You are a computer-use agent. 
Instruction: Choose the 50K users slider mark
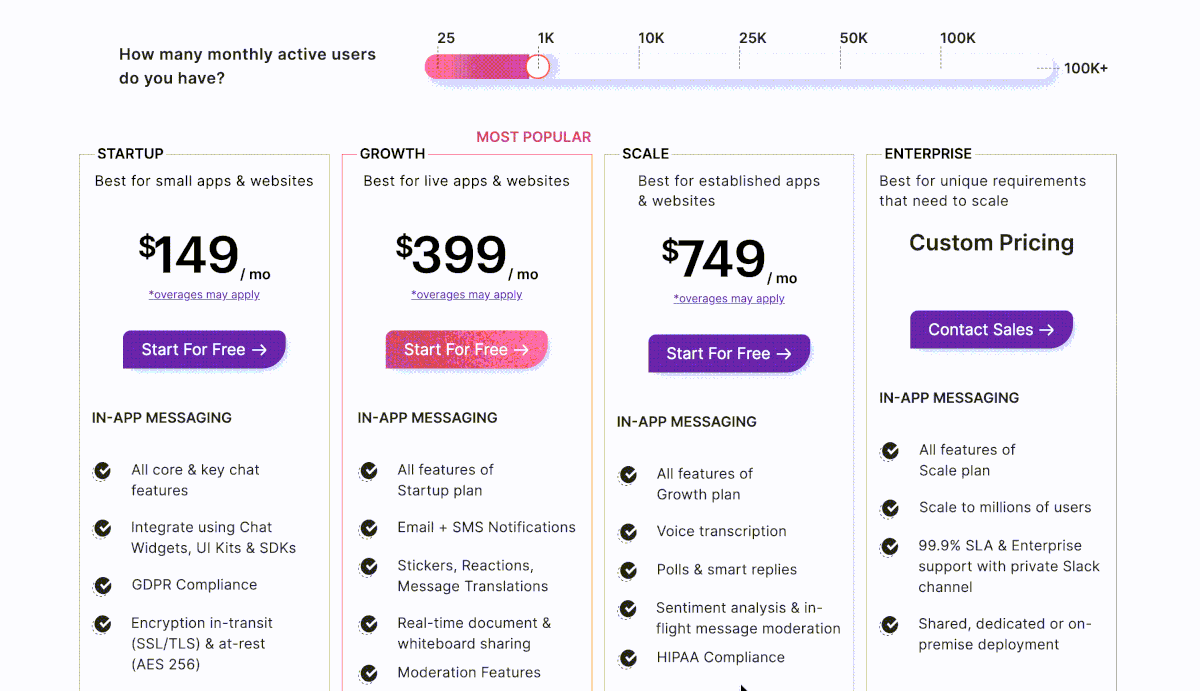[x=853, y=38]
